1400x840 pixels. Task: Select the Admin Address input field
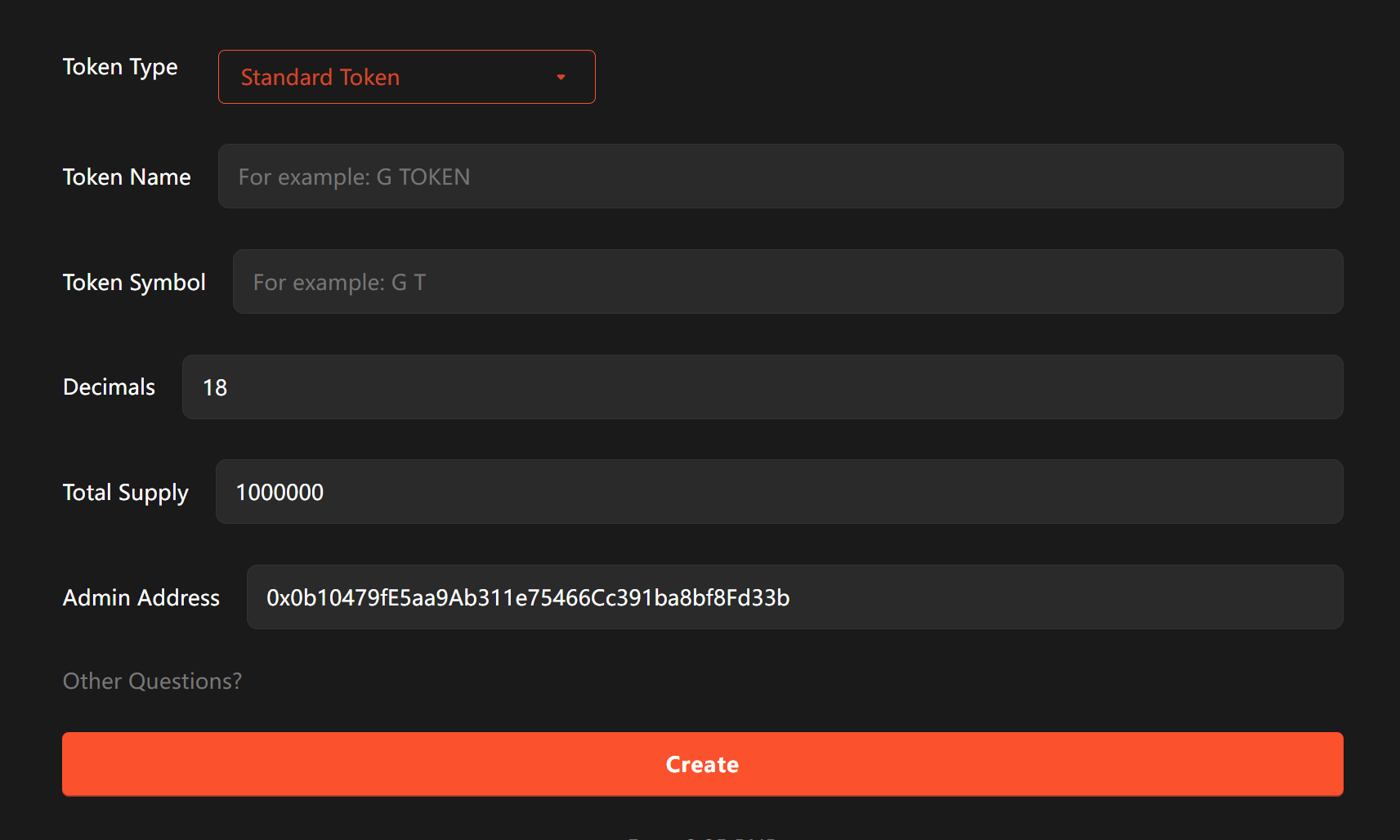[793, 596]
